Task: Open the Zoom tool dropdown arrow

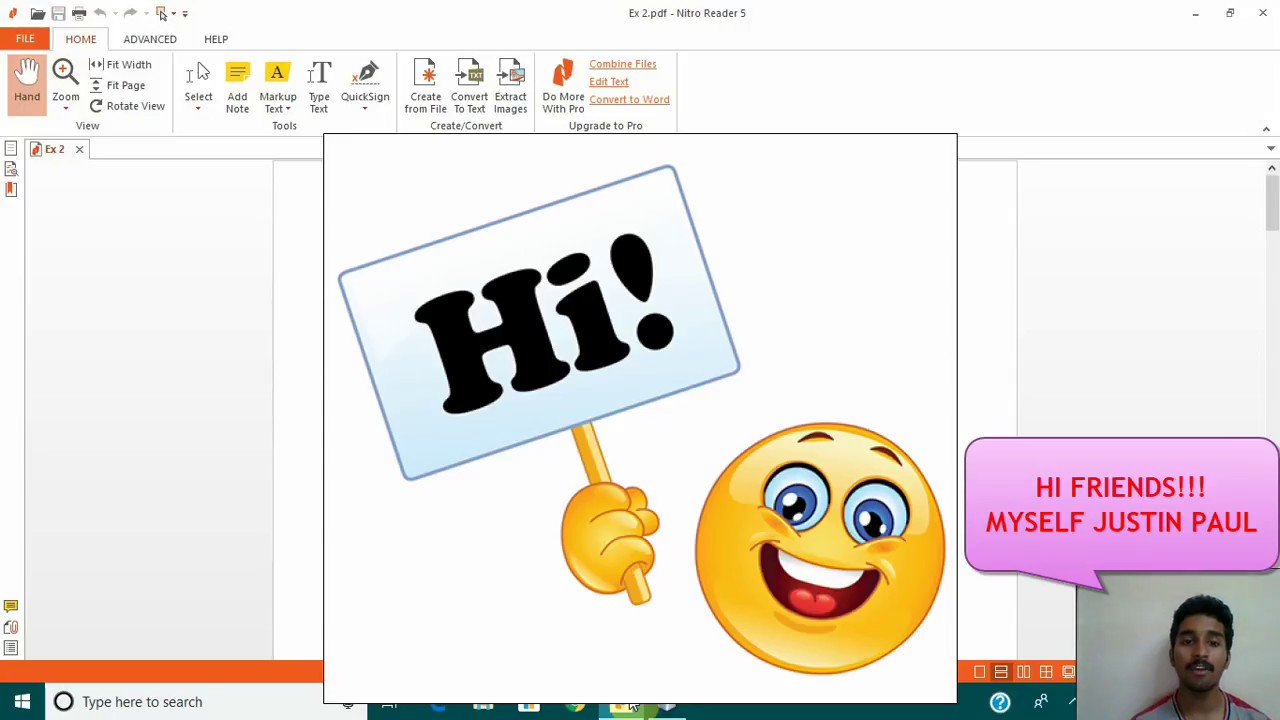Action: tap(65, 108)
